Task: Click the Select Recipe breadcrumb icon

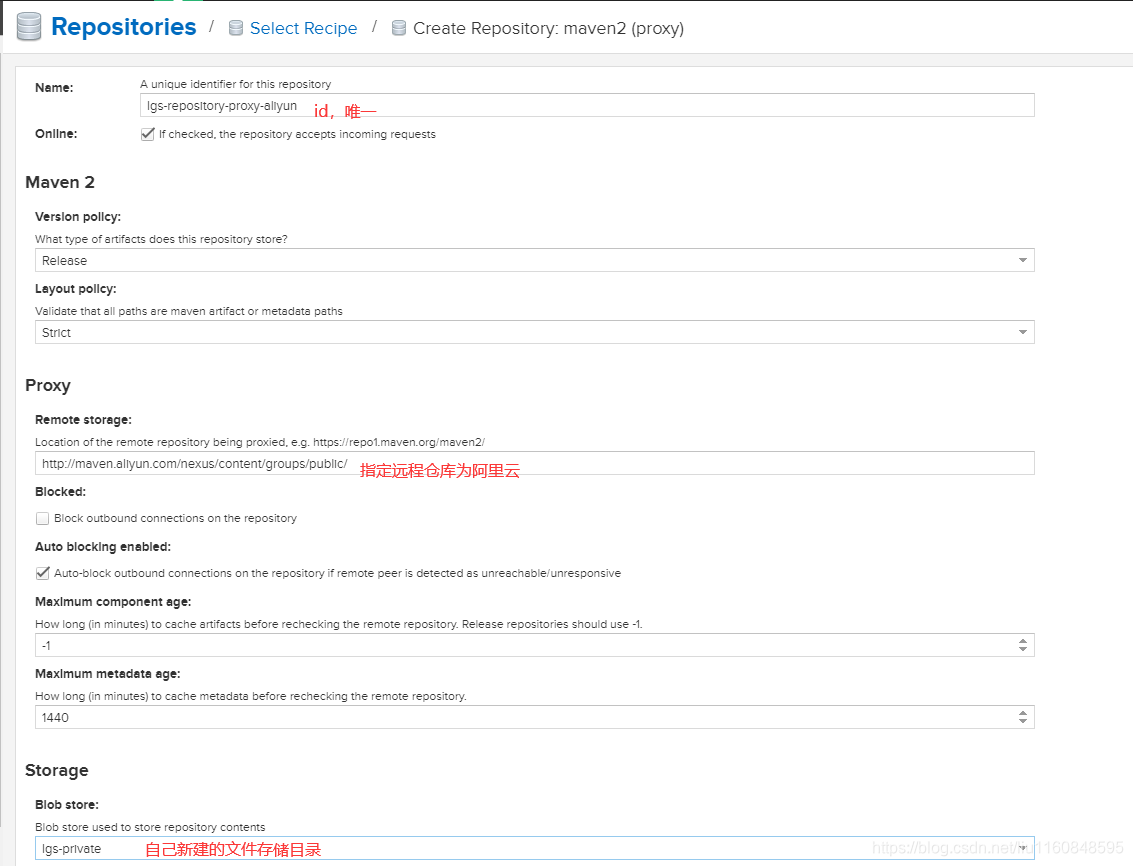Action: [236, 28]
